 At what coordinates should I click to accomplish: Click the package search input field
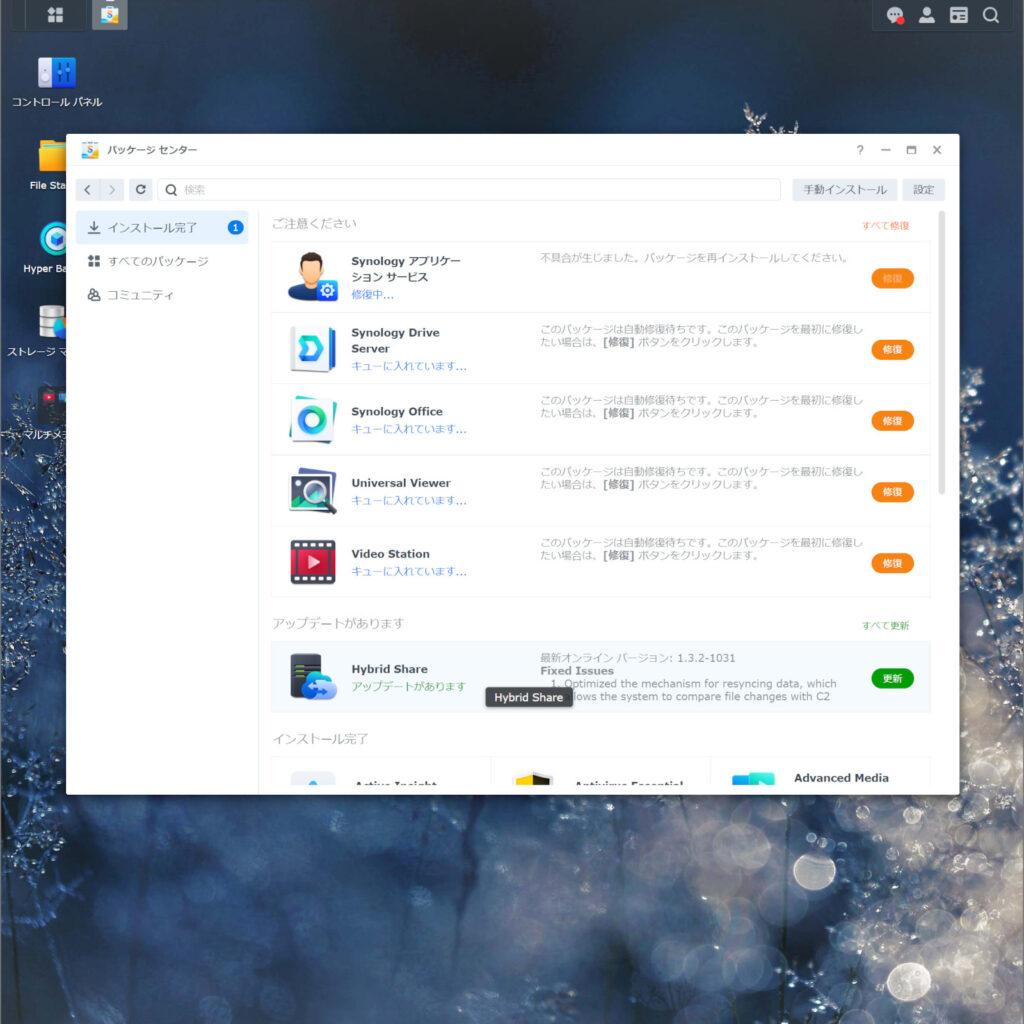469,190
